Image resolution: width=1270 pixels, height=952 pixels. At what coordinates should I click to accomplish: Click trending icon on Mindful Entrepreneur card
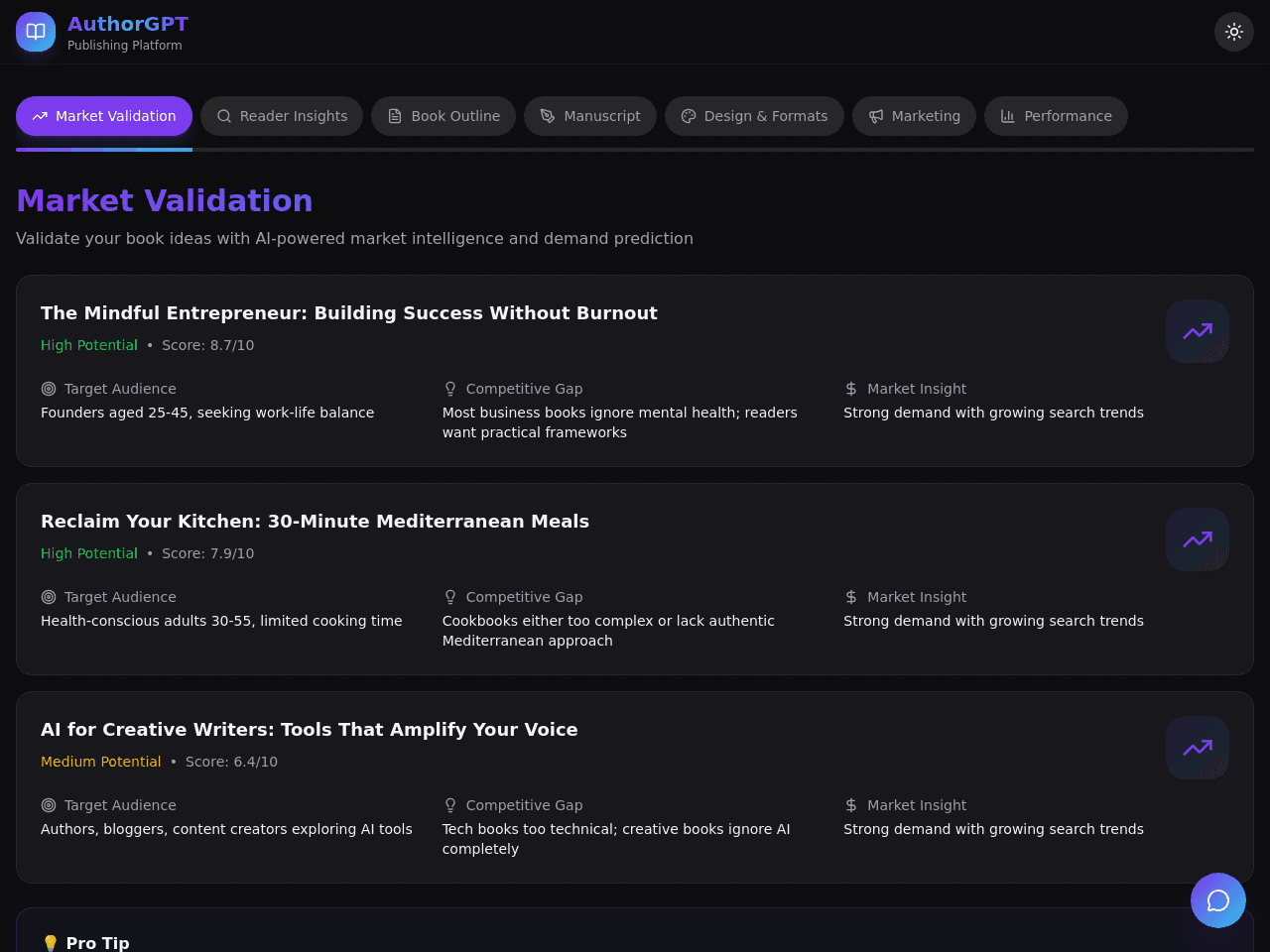pos(1198,331)
